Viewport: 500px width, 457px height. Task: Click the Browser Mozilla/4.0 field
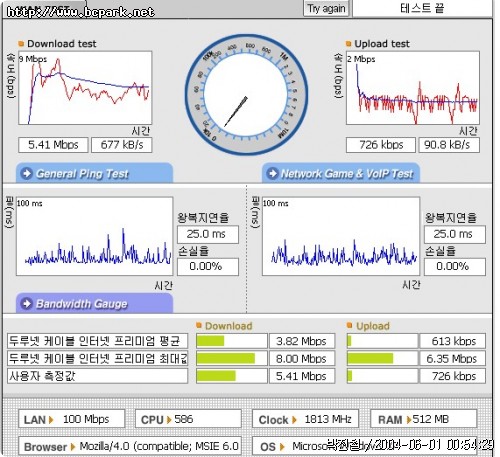pyautogui.click(x=130, y=446)
